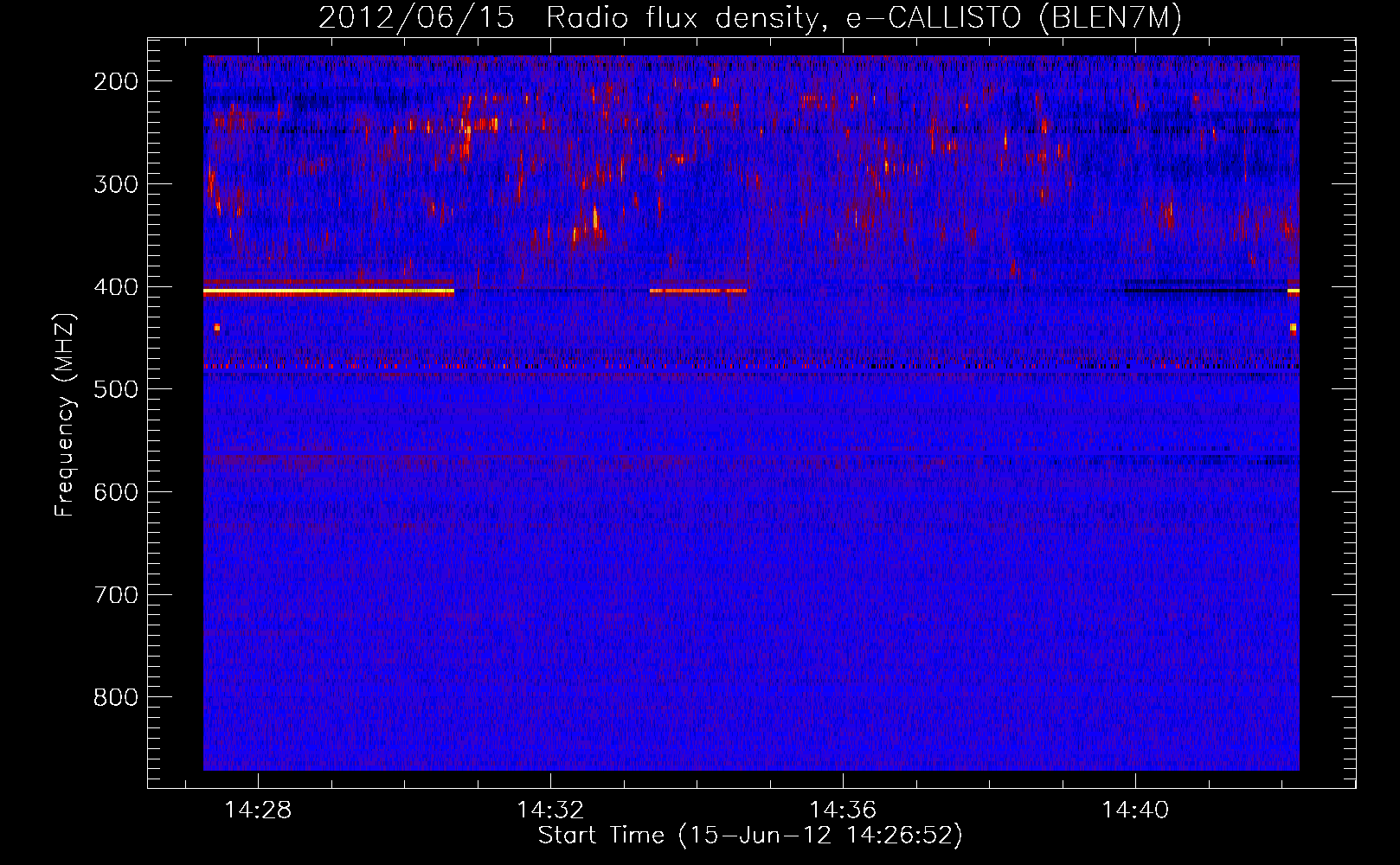Screen dimensions: 1400x865
Task: Click the 14:28 time tick label
Action: [x=258, y=811]
